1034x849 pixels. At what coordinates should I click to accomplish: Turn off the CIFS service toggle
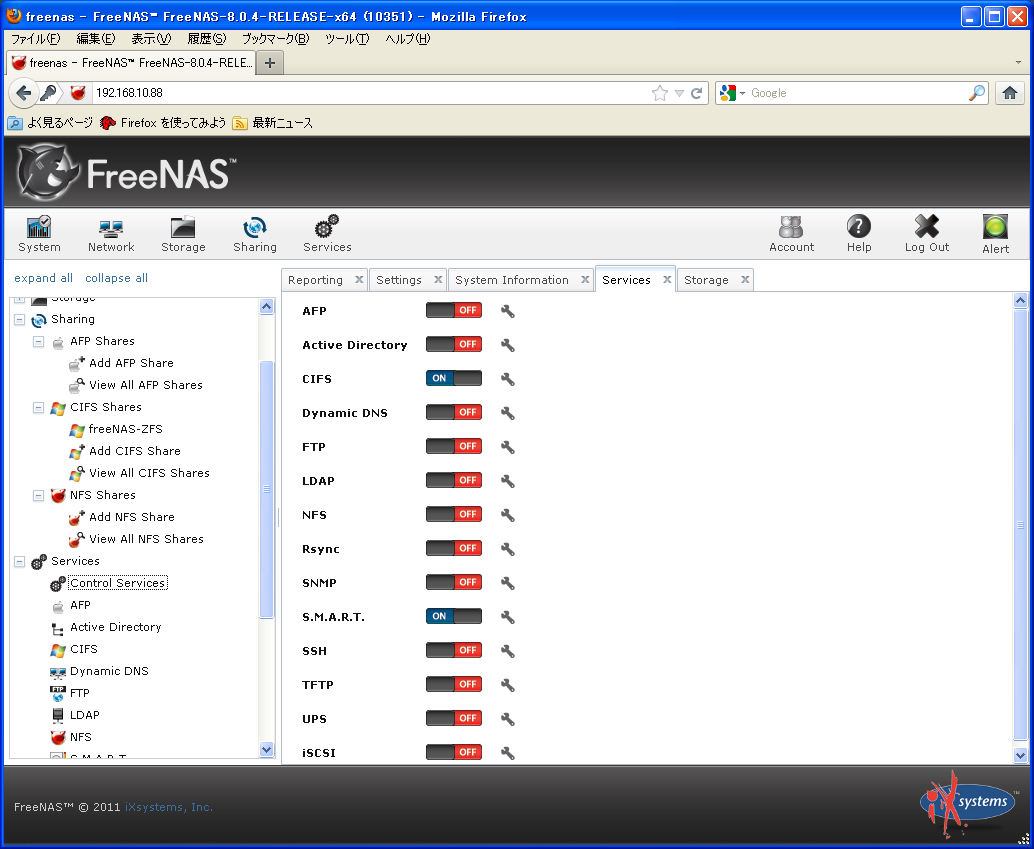tap(454, 378)
